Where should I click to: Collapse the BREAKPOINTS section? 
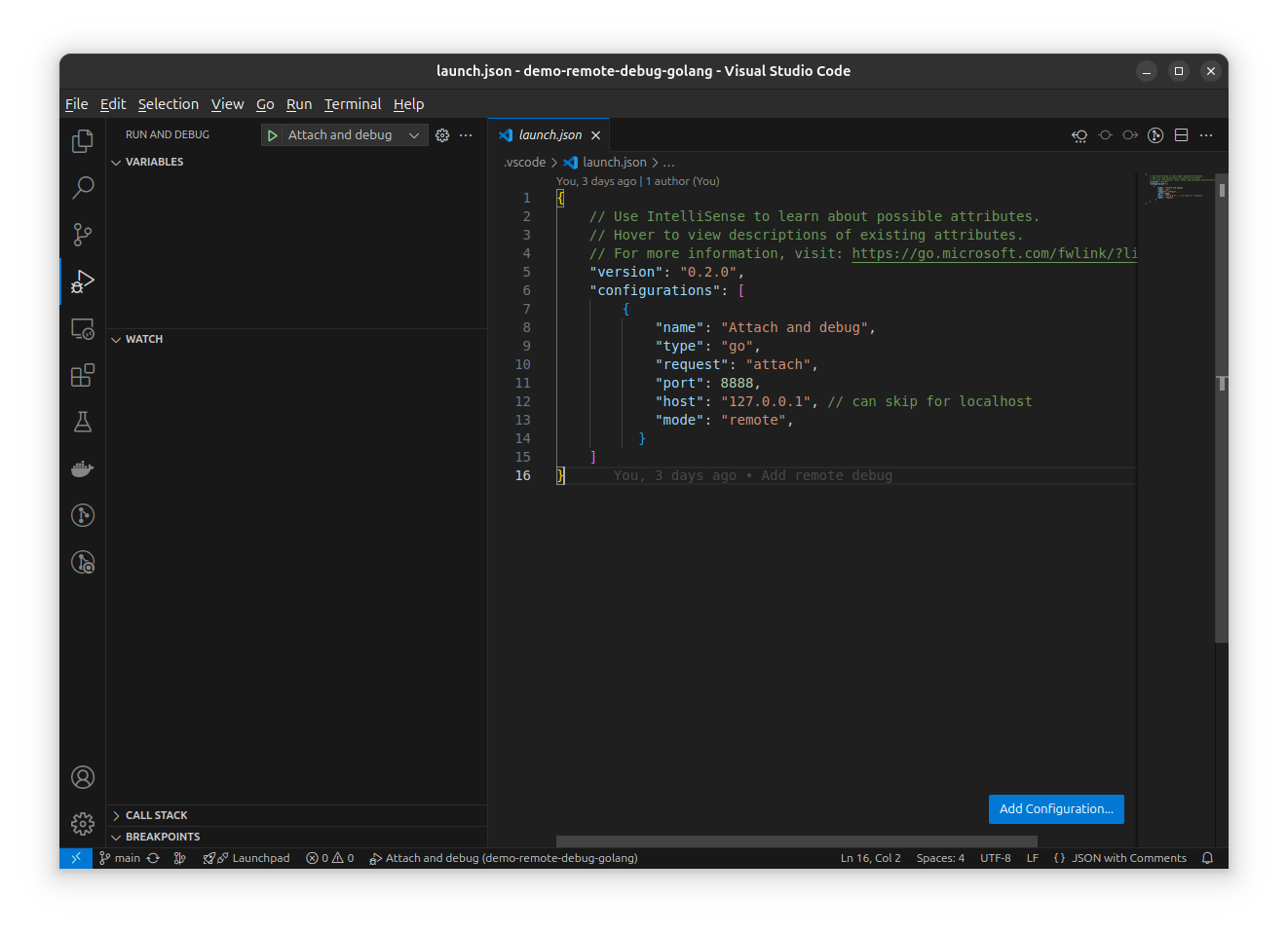(296, 837)
